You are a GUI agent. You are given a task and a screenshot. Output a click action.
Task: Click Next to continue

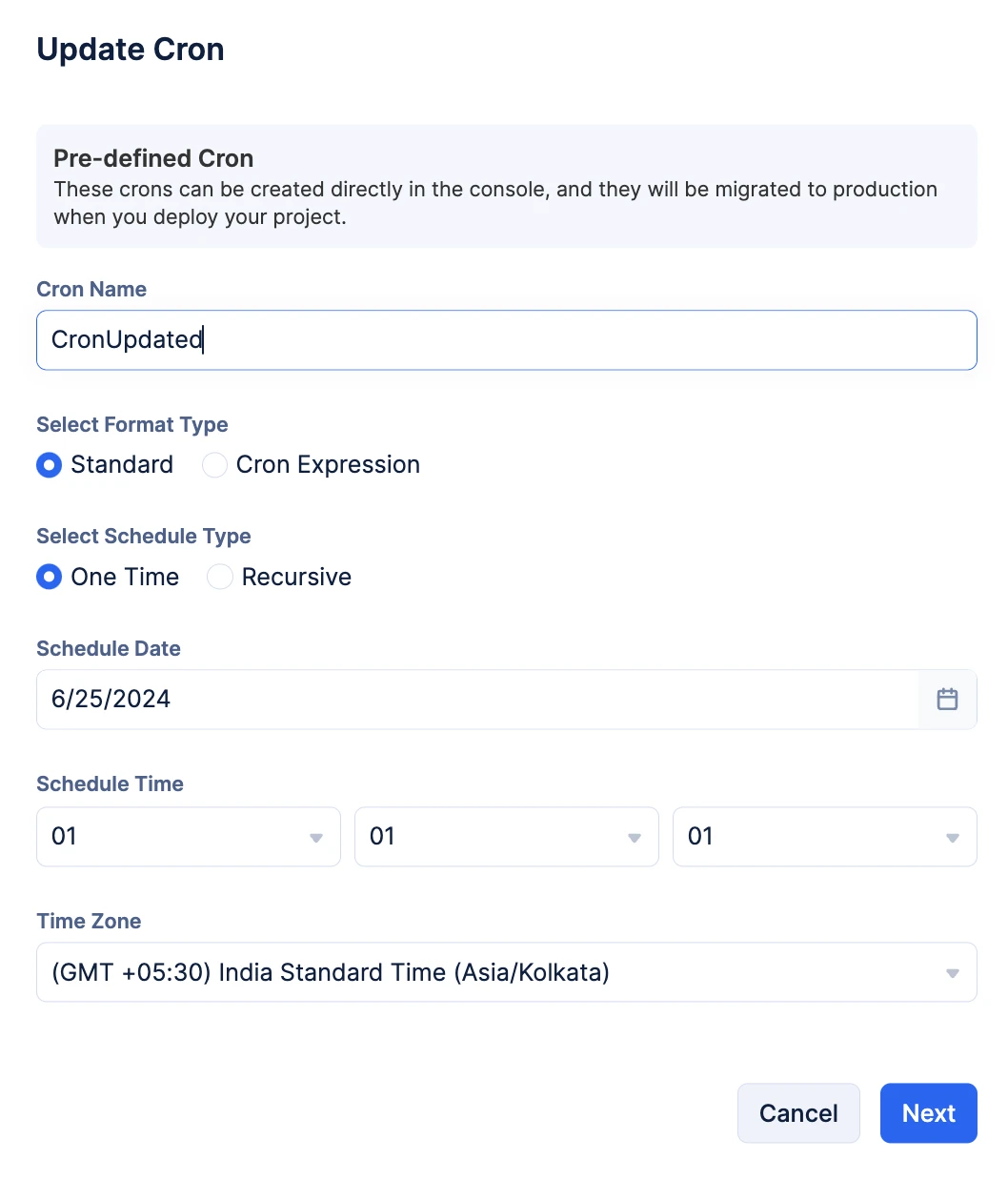click(x=928, y=1113)
